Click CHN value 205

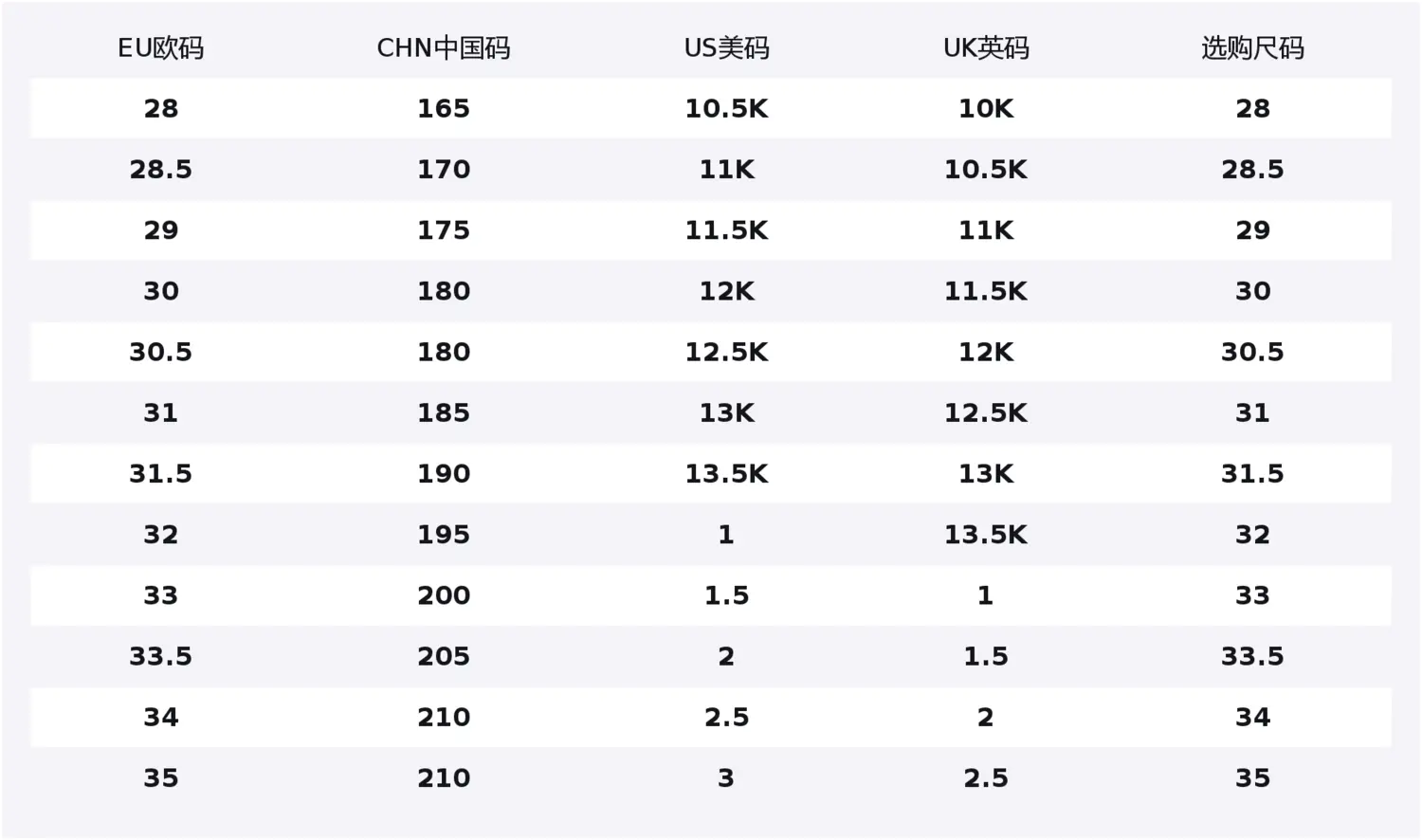click(444, 656)
